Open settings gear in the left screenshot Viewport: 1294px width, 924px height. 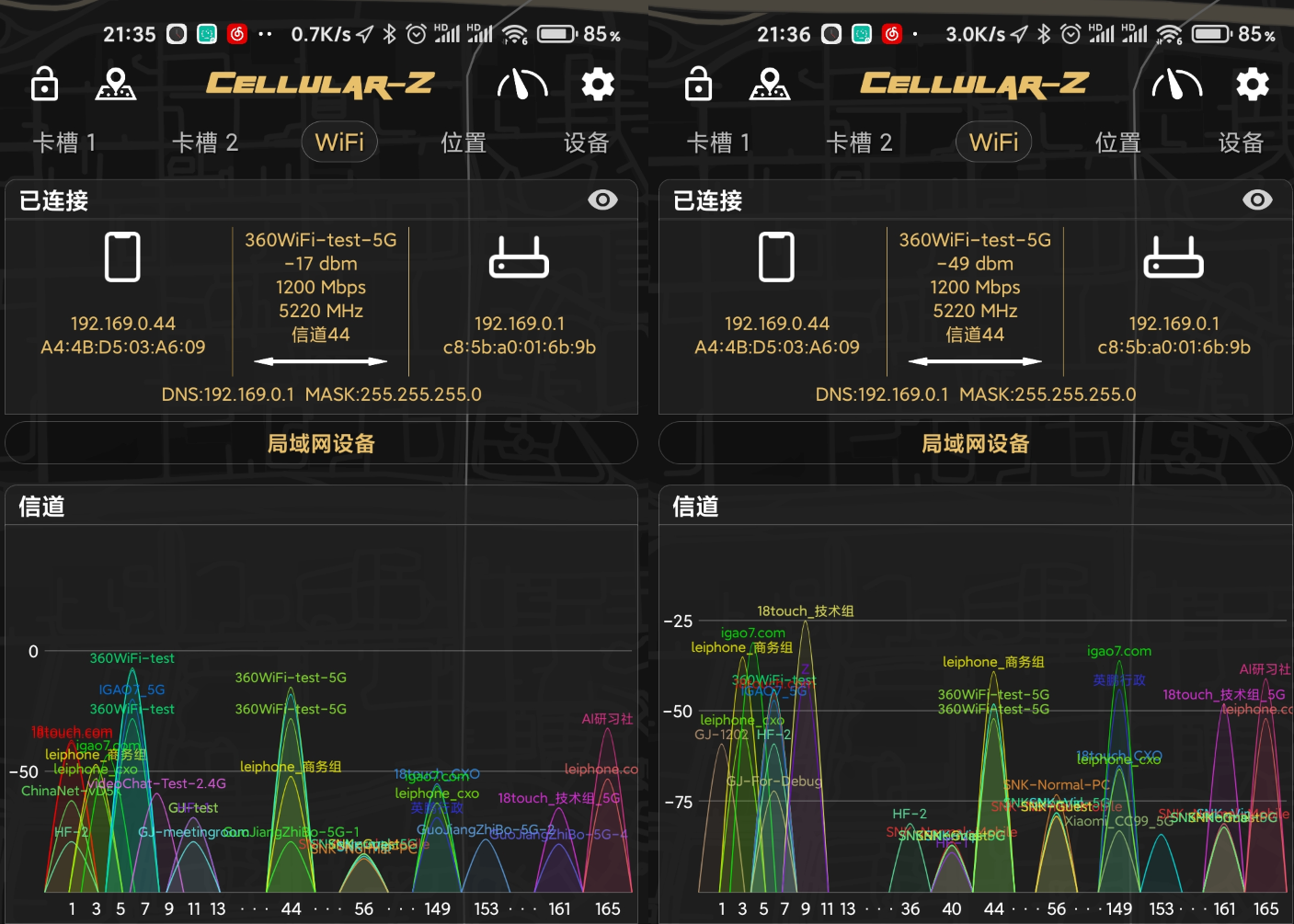598,84
